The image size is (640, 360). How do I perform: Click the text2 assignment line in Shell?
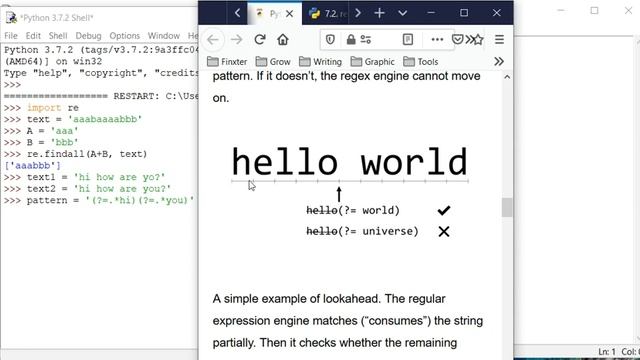click(87, 189)
